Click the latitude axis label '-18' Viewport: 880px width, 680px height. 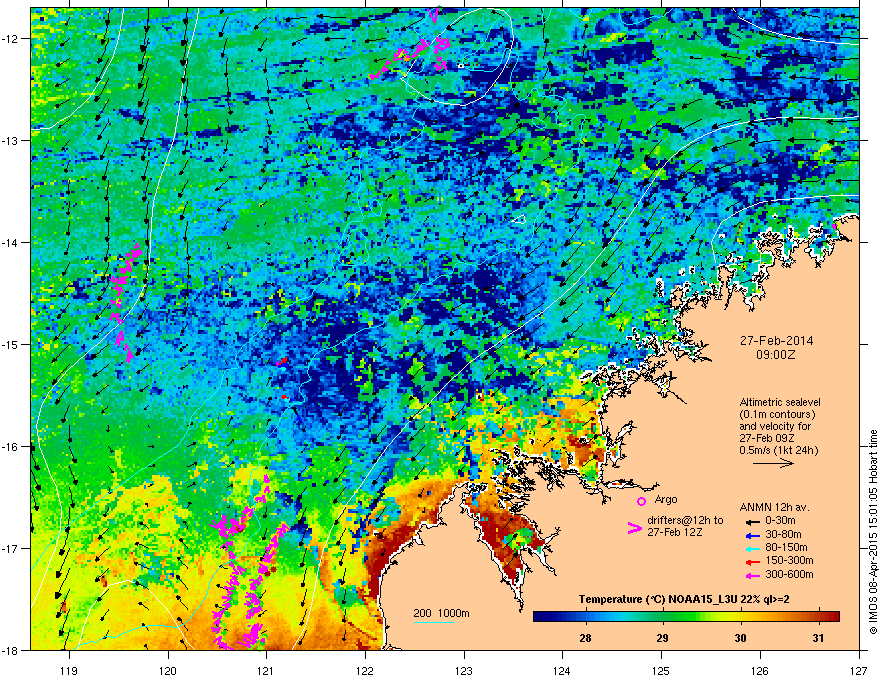pyautogui.click(x=11, y=650)
